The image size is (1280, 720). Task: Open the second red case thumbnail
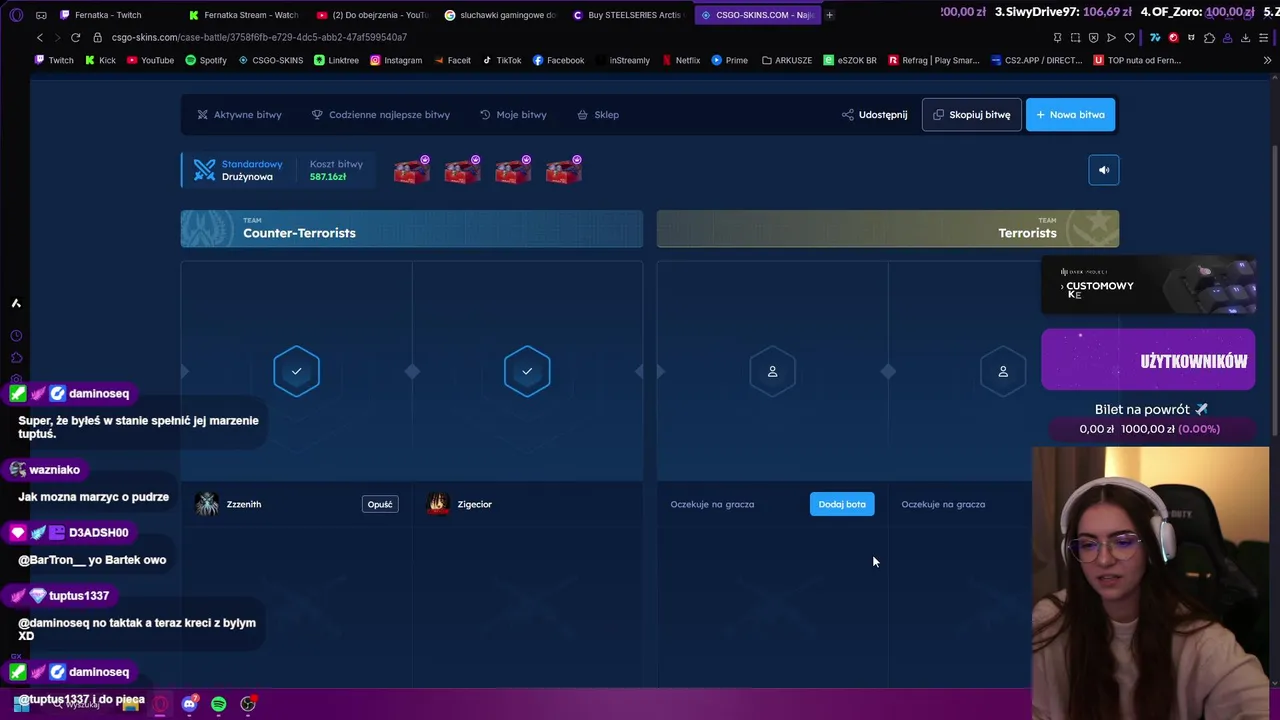pyautogui.click(x=462, y=171)
